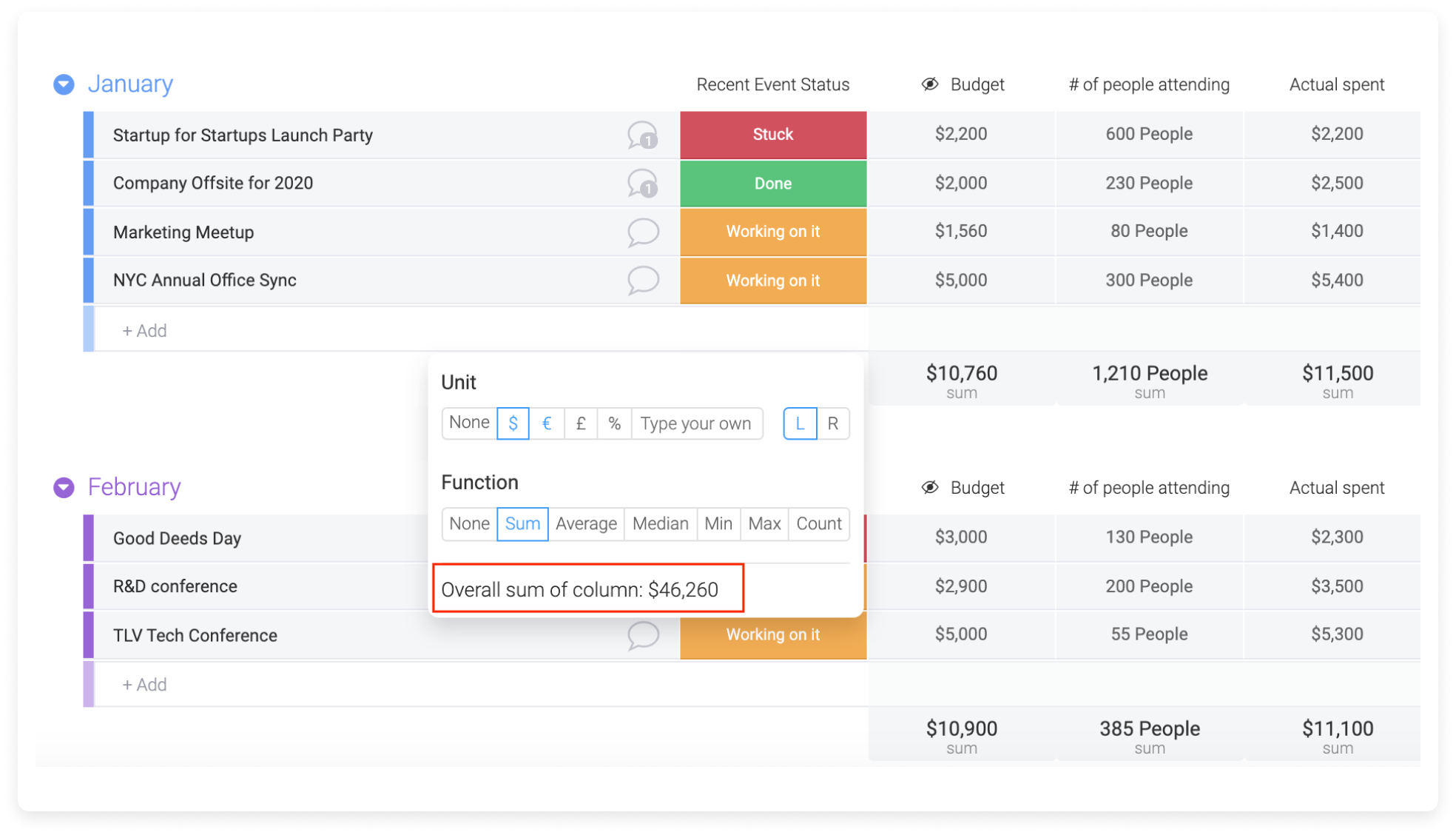Click the $3,000 budget cell
The height and width of the screenshot is (835, 1456).
click(961, 537)
